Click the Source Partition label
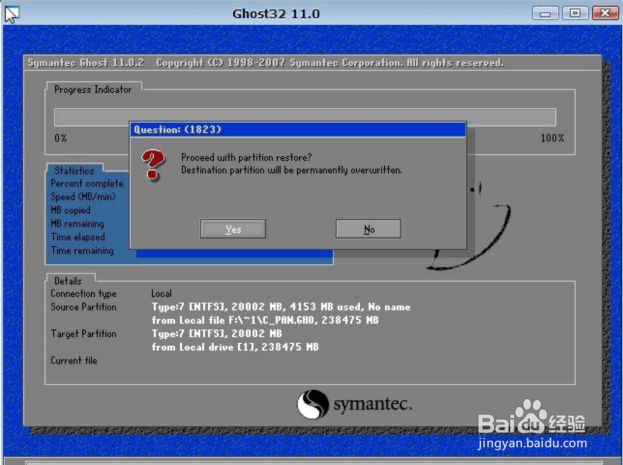 coord(83,307)
